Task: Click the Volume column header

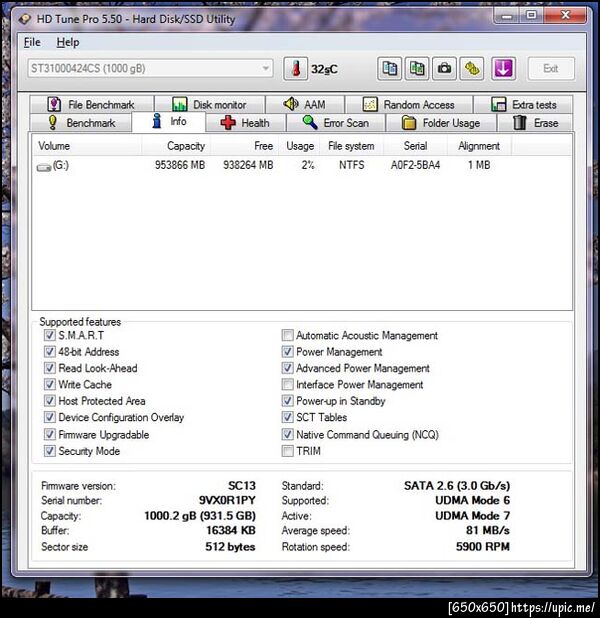Action: pos(87,146)
